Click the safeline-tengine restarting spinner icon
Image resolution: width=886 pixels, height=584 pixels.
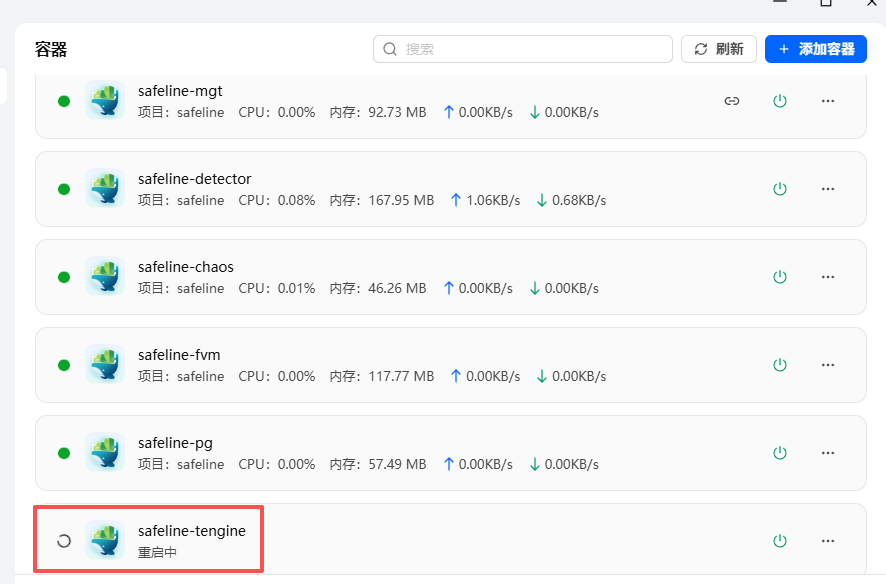pos(64,541)
